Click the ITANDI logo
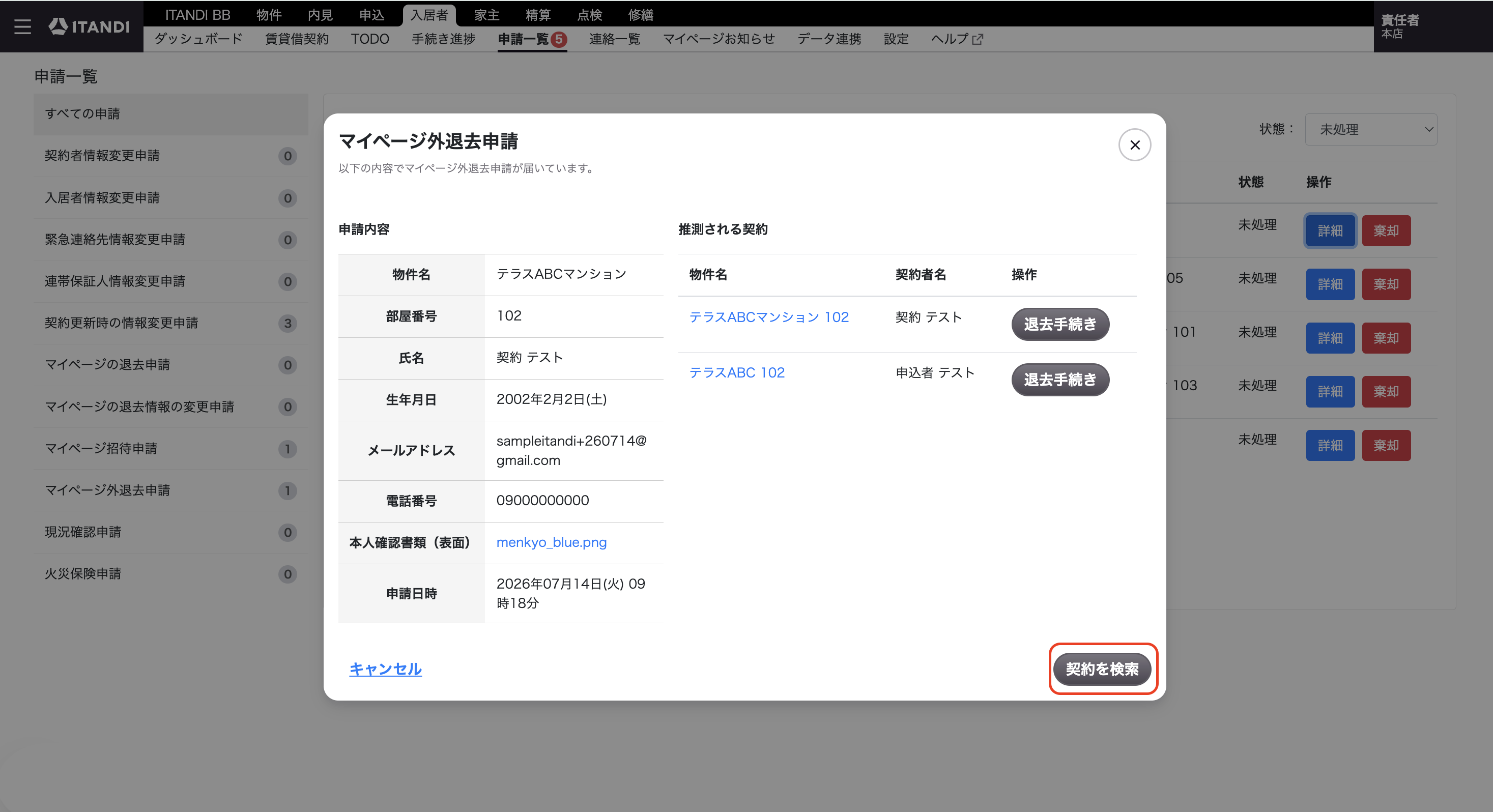Viewport: 1493px width, 812px height. click(89, 26)
